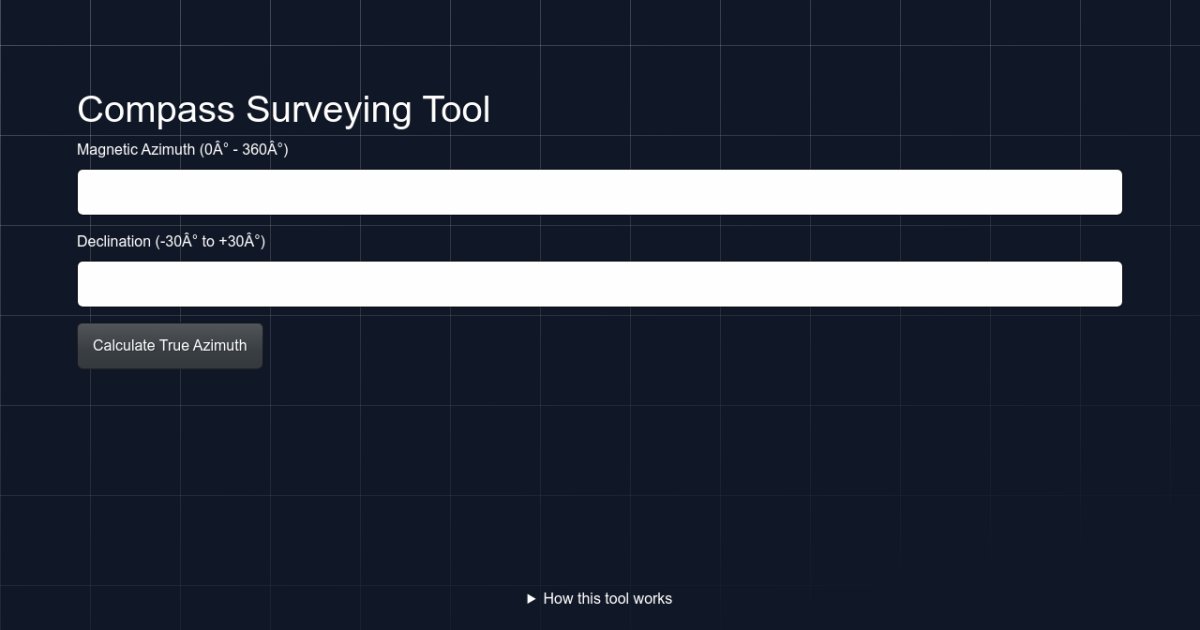This screenshot has width=1200, height=630.
Task: Focus the azimuth box for 0° to 360° values
Action: coord(600,192)
